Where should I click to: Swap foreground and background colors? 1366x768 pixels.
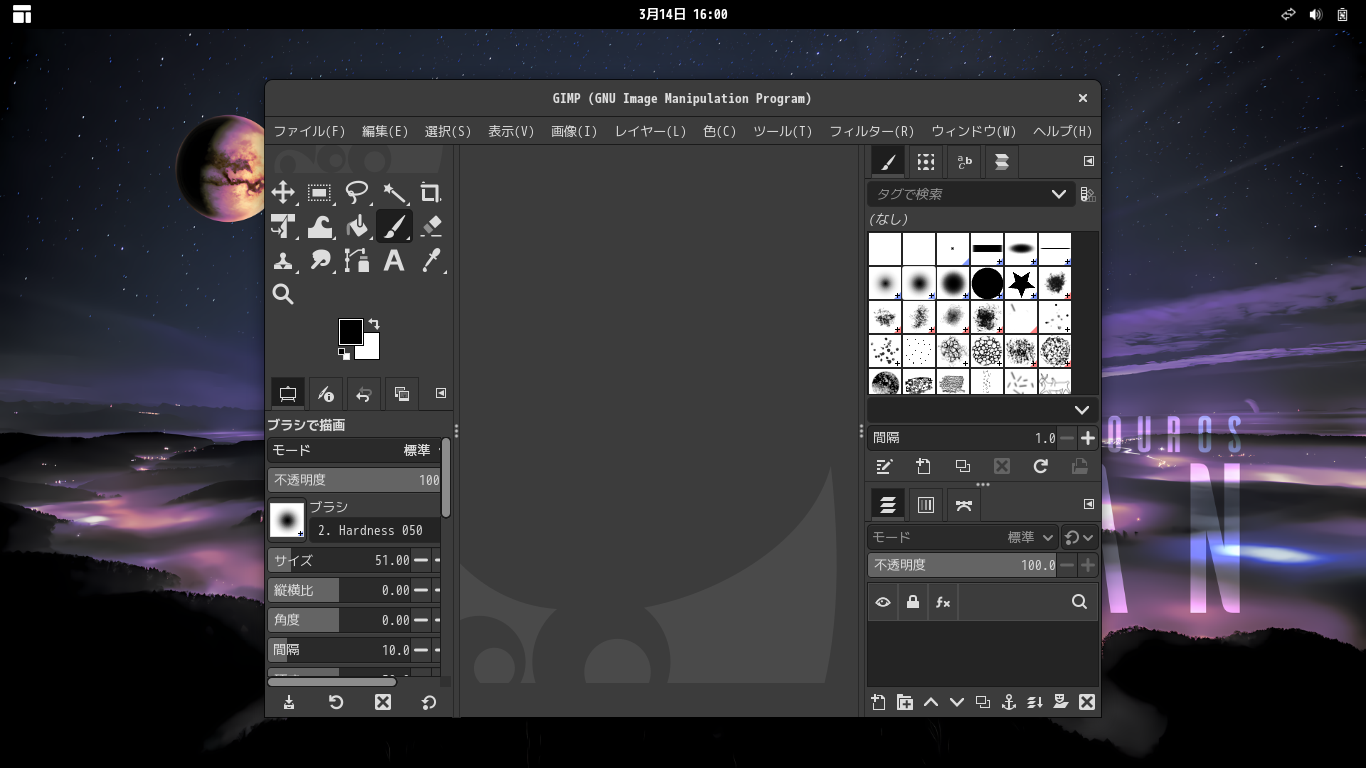click(374, 324)
